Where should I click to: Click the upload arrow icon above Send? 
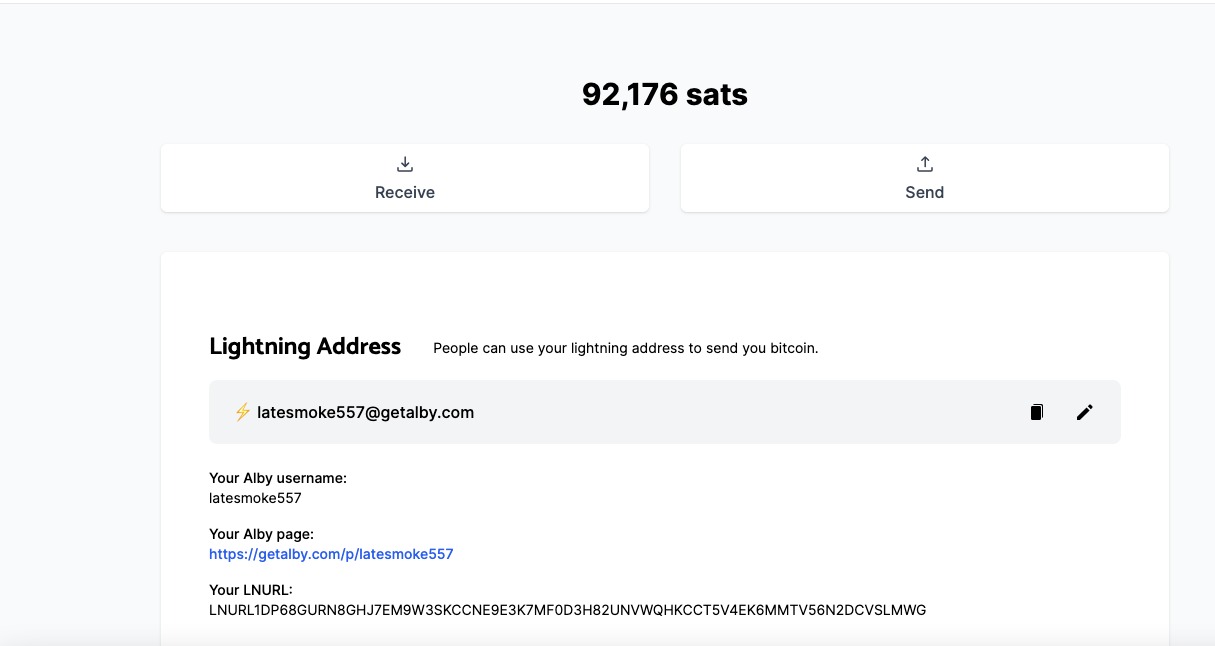coord(925,164)
